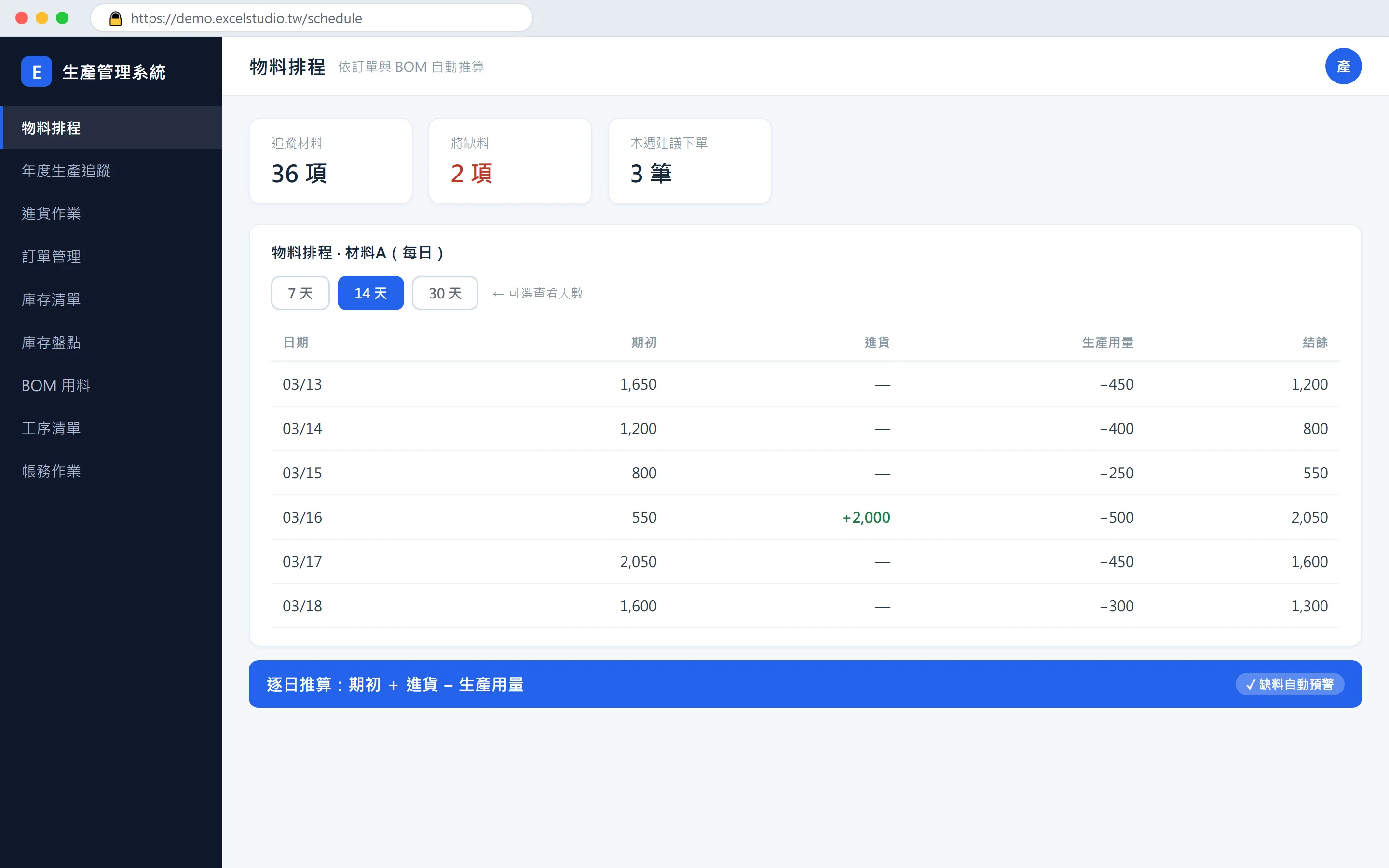
Task: Click the 進貨 column header
Action: 877,342
